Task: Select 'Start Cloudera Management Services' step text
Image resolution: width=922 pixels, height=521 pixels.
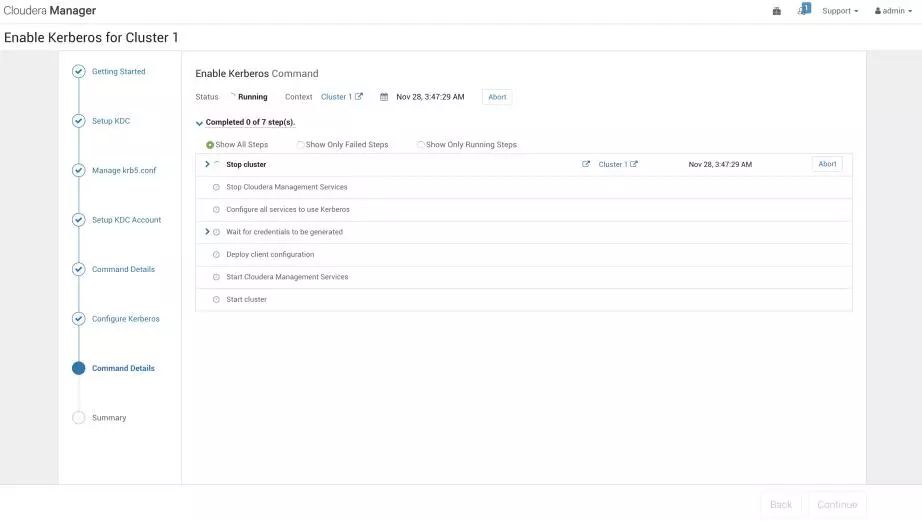Action: point(287,277)
